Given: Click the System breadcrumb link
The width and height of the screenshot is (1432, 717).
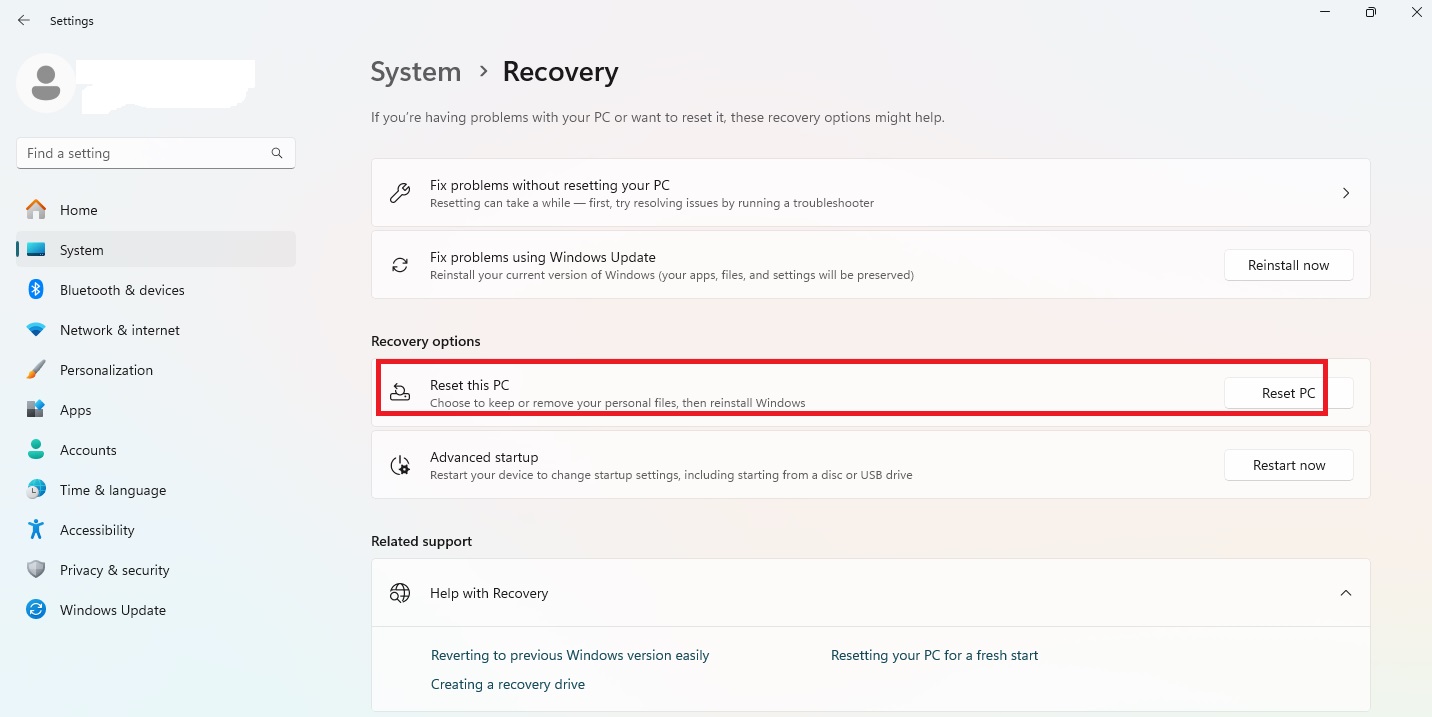Looking at the screenshot, I should pyautogui.click(x=416, y=72).
